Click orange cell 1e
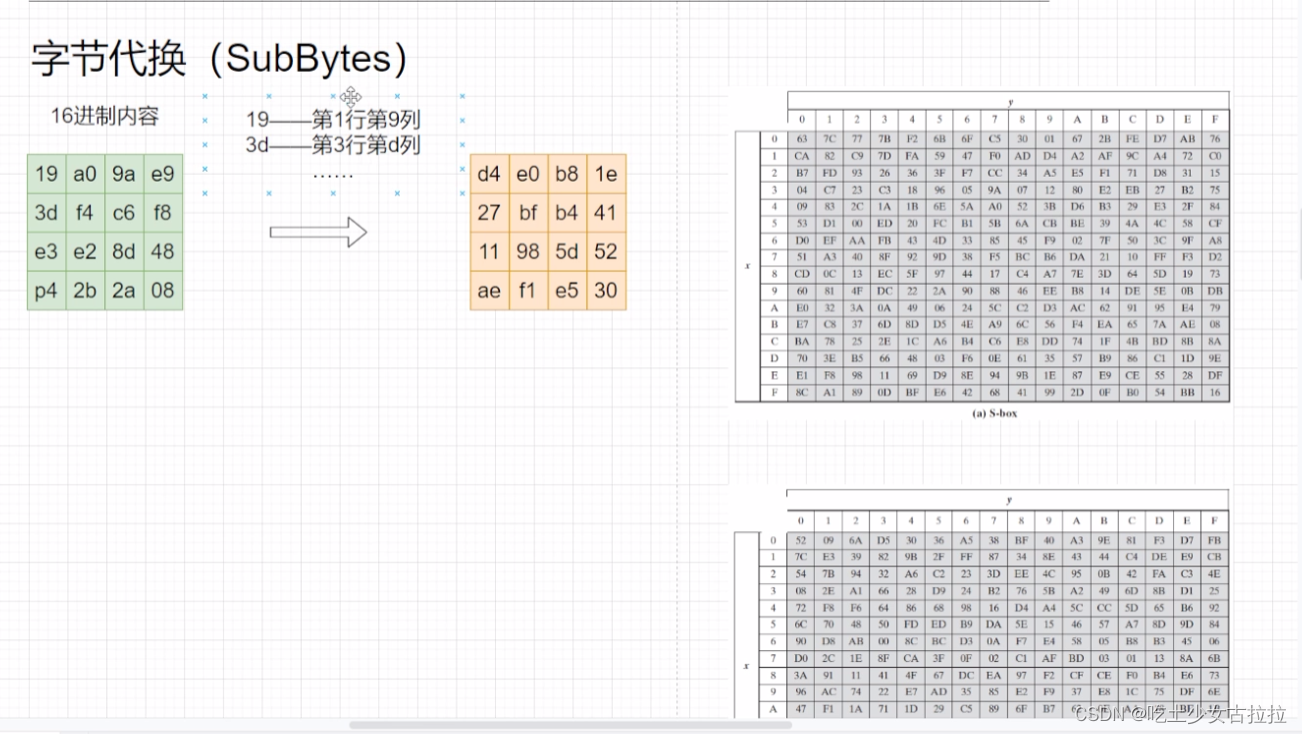Viewport: 1302px width, 734px height. 606,174
